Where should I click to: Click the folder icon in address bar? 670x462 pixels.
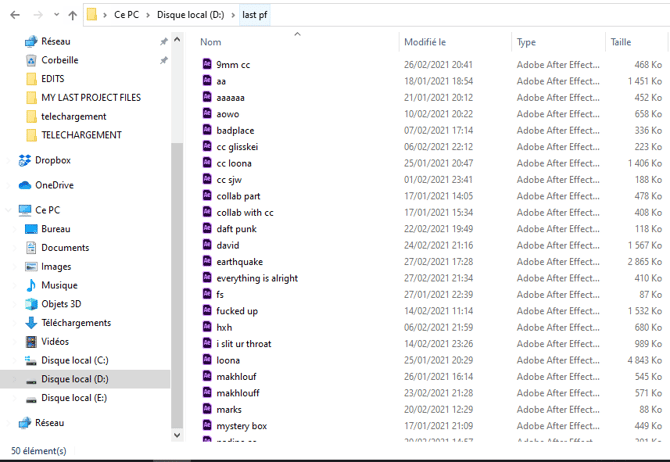tap(91, 15)
